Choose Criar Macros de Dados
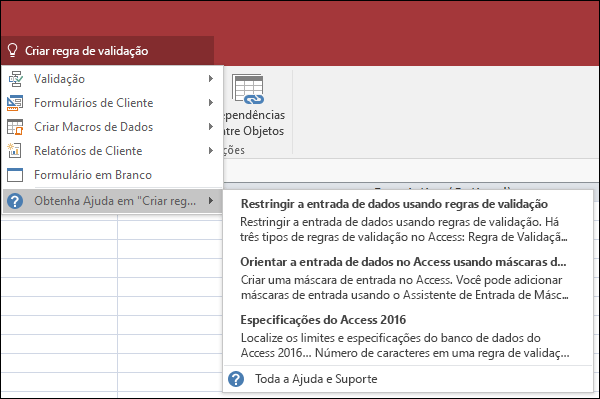Image resolution: width=600 pixels, height=399 pixels. click(112, 127)
